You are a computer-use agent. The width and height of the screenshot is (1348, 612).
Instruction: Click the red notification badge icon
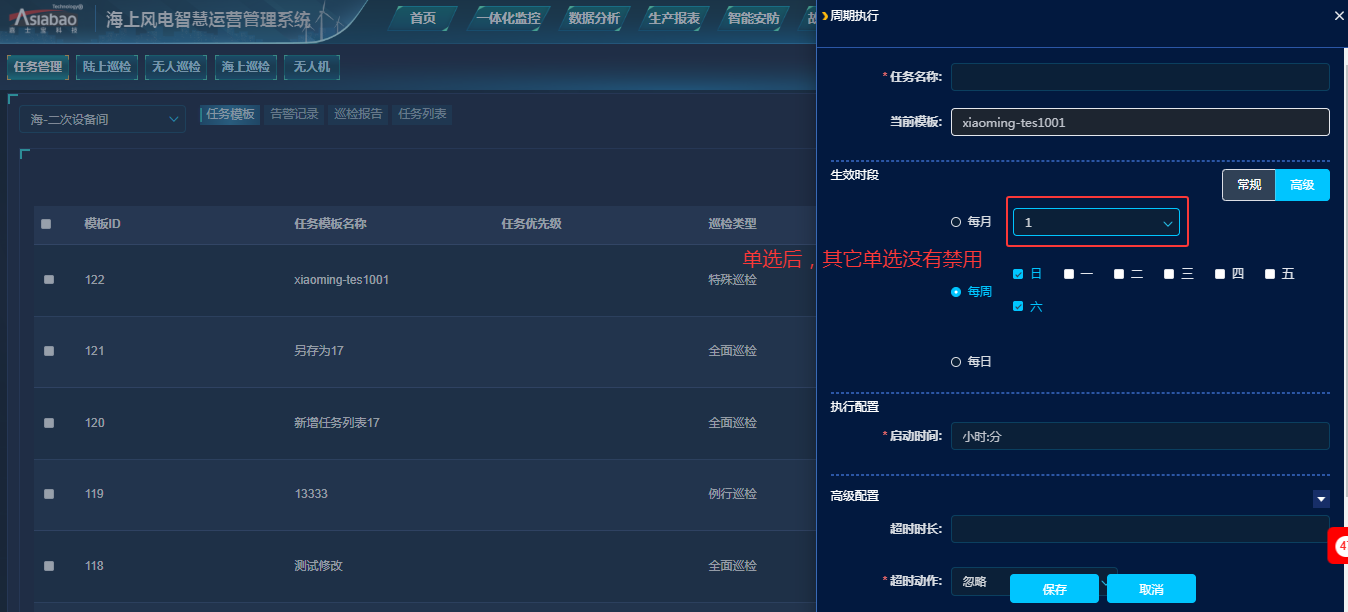[x=1339, y=546]
